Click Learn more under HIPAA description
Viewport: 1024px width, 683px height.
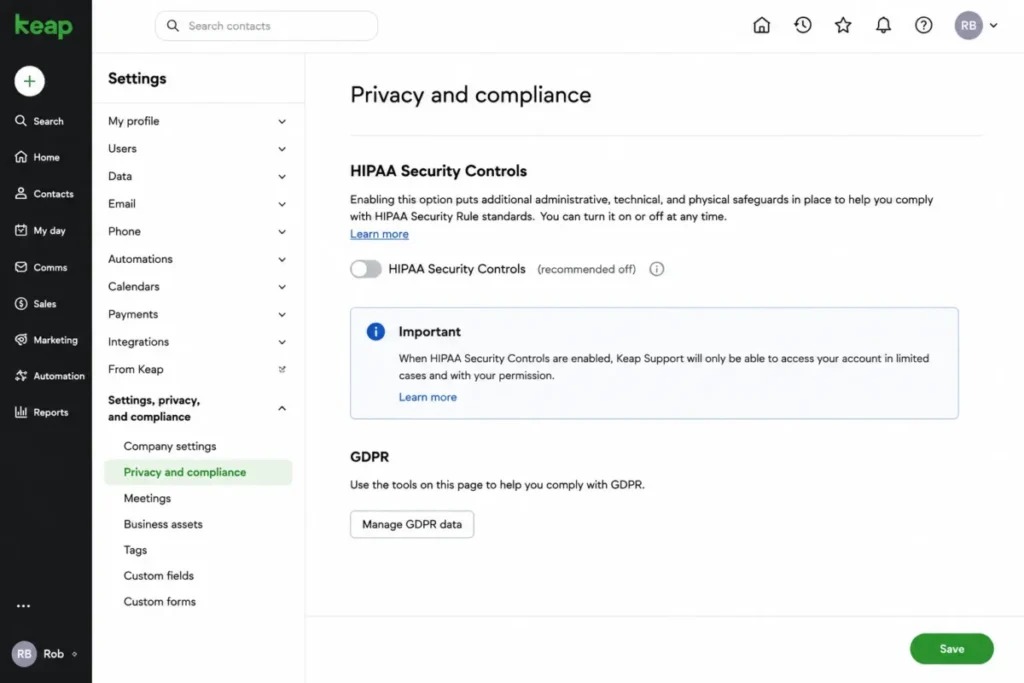click(379, 234)
